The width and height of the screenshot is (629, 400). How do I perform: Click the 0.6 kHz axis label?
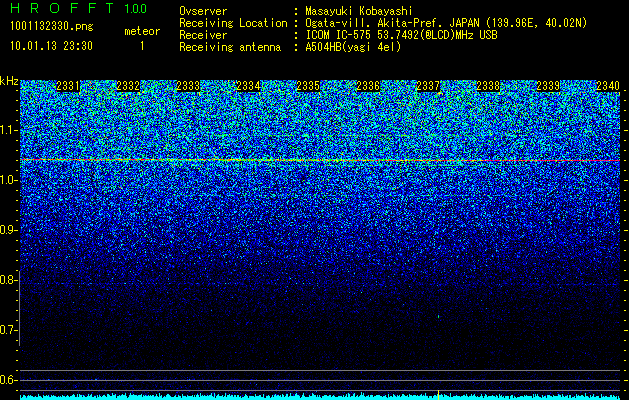[7, 380]
